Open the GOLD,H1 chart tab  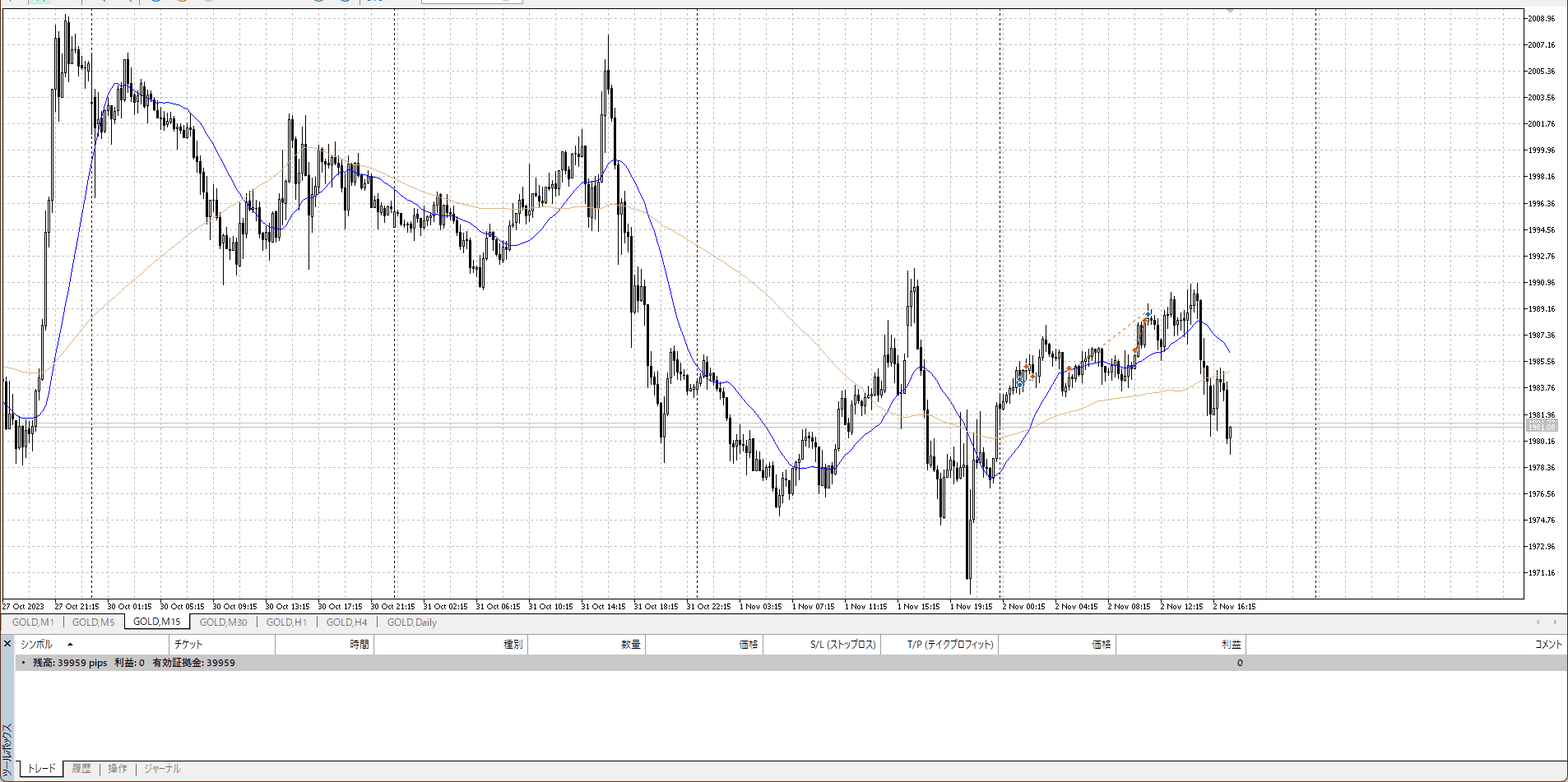tap(286, 622)
